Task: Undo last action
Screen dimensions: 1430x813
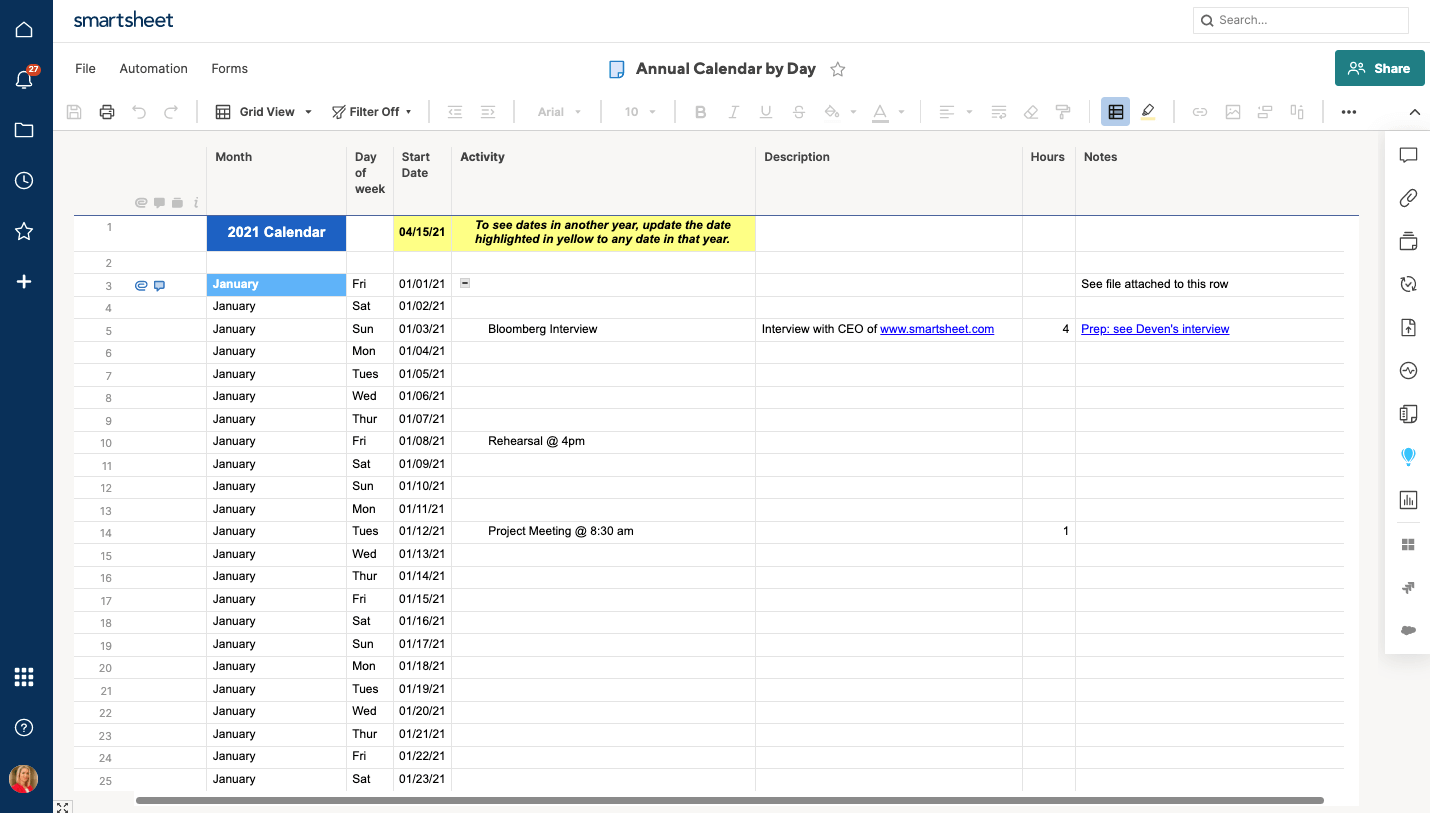Action: point(139,112)
